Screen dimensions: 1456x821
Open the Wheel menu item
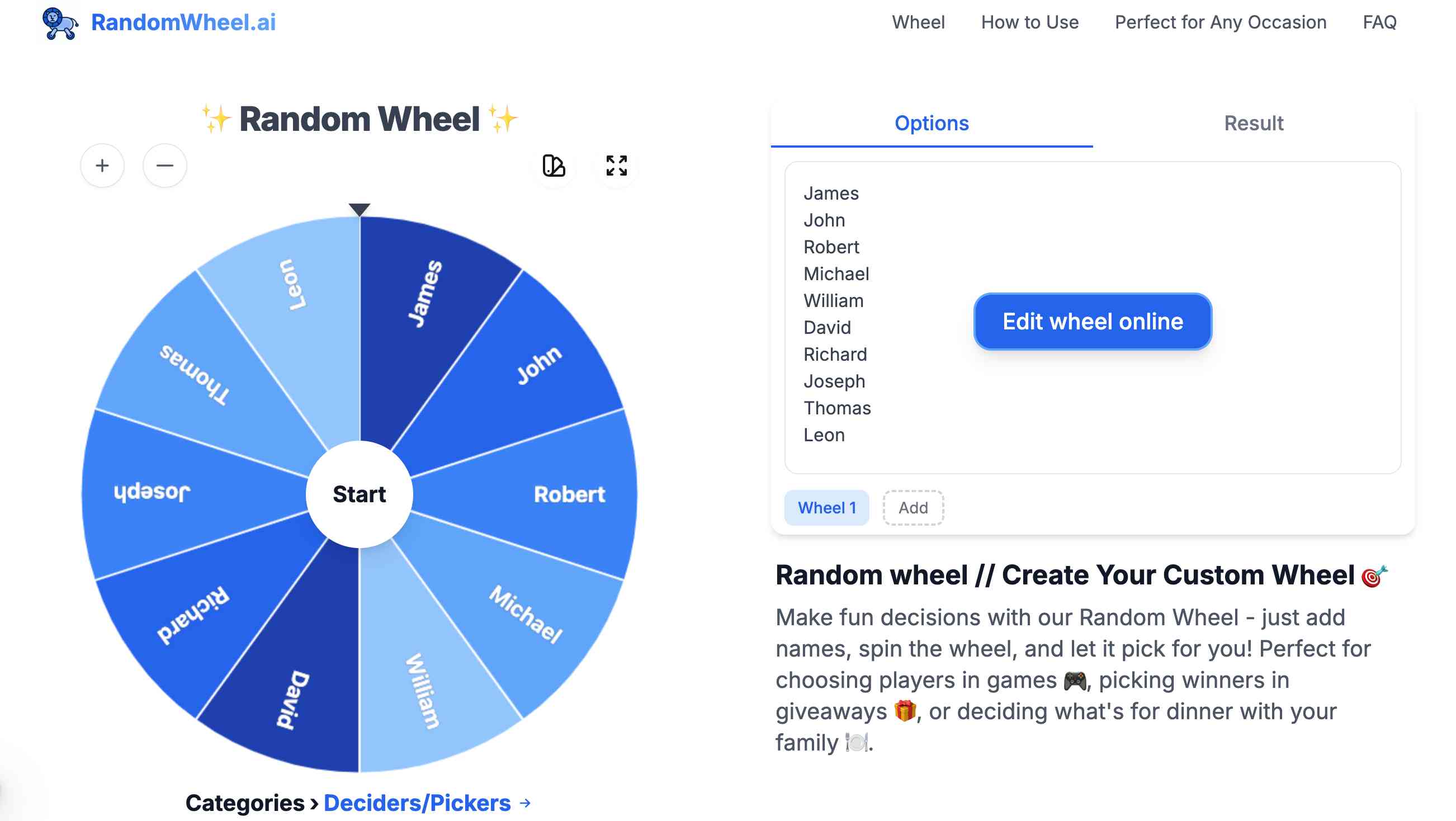click(919, 22)
